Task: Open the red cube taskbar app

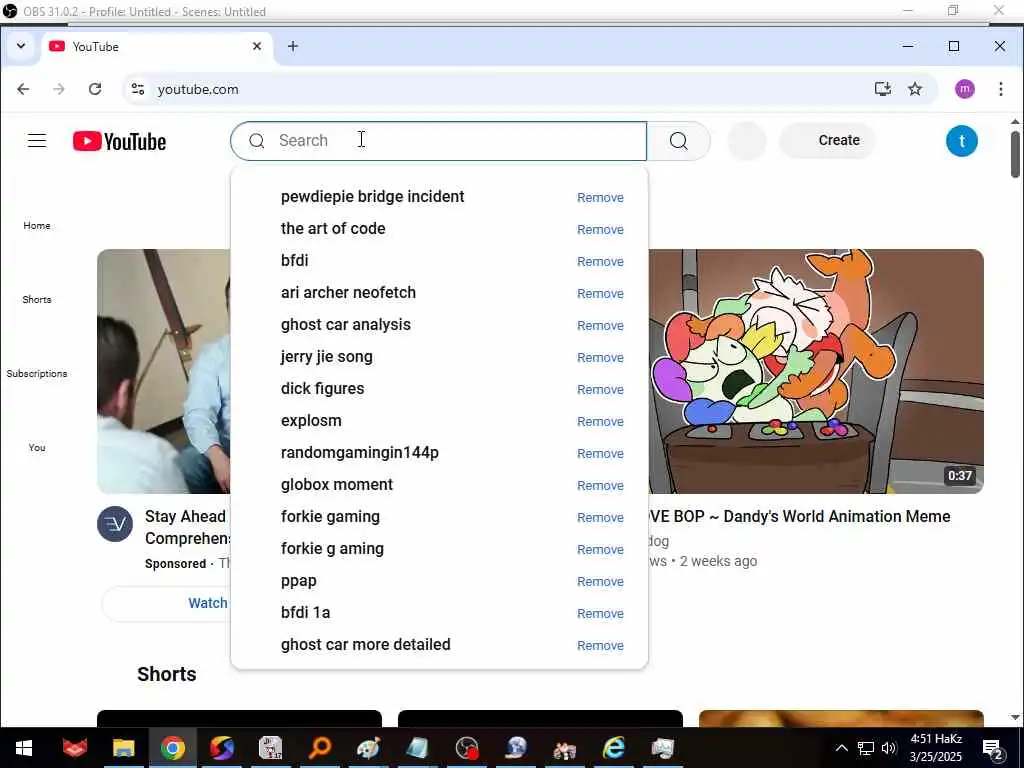Action: [x=74, y=748]
